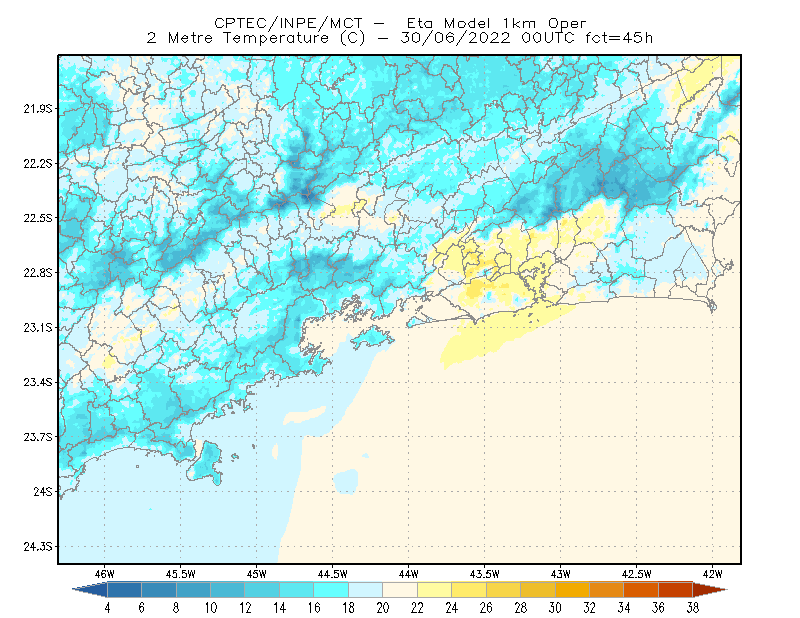Click the gold swatch between 26 and 28

504,590
